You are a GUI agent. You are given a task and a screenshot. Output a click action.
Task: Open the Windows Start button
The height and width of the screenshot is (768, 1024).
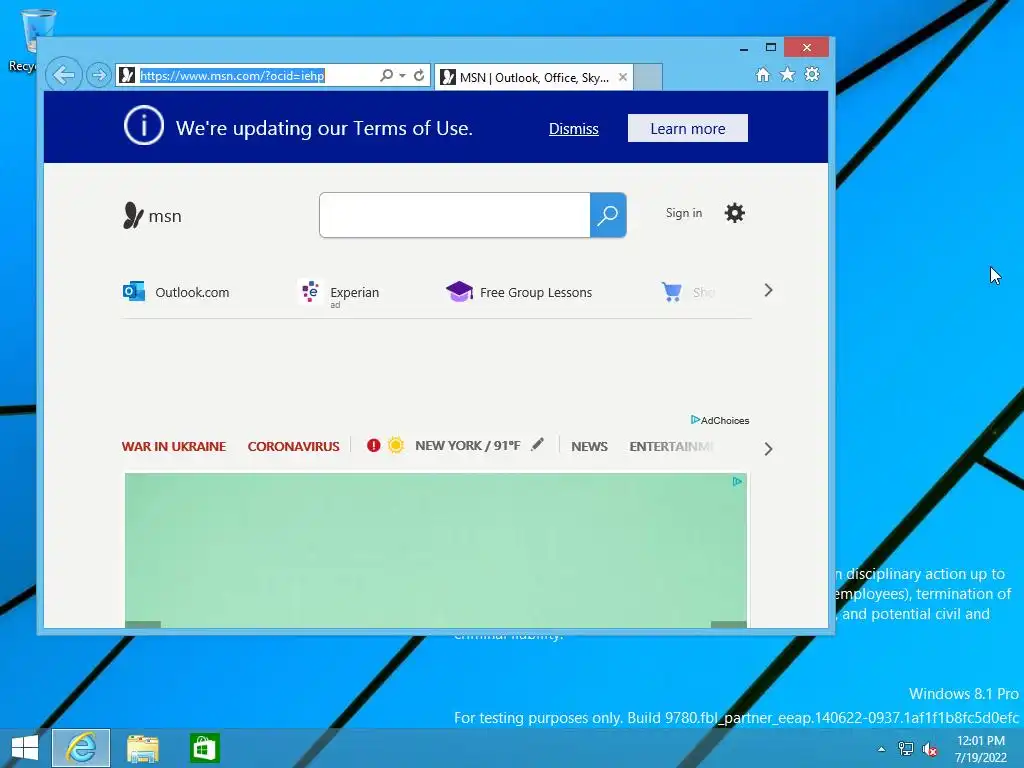coord(25,748)
